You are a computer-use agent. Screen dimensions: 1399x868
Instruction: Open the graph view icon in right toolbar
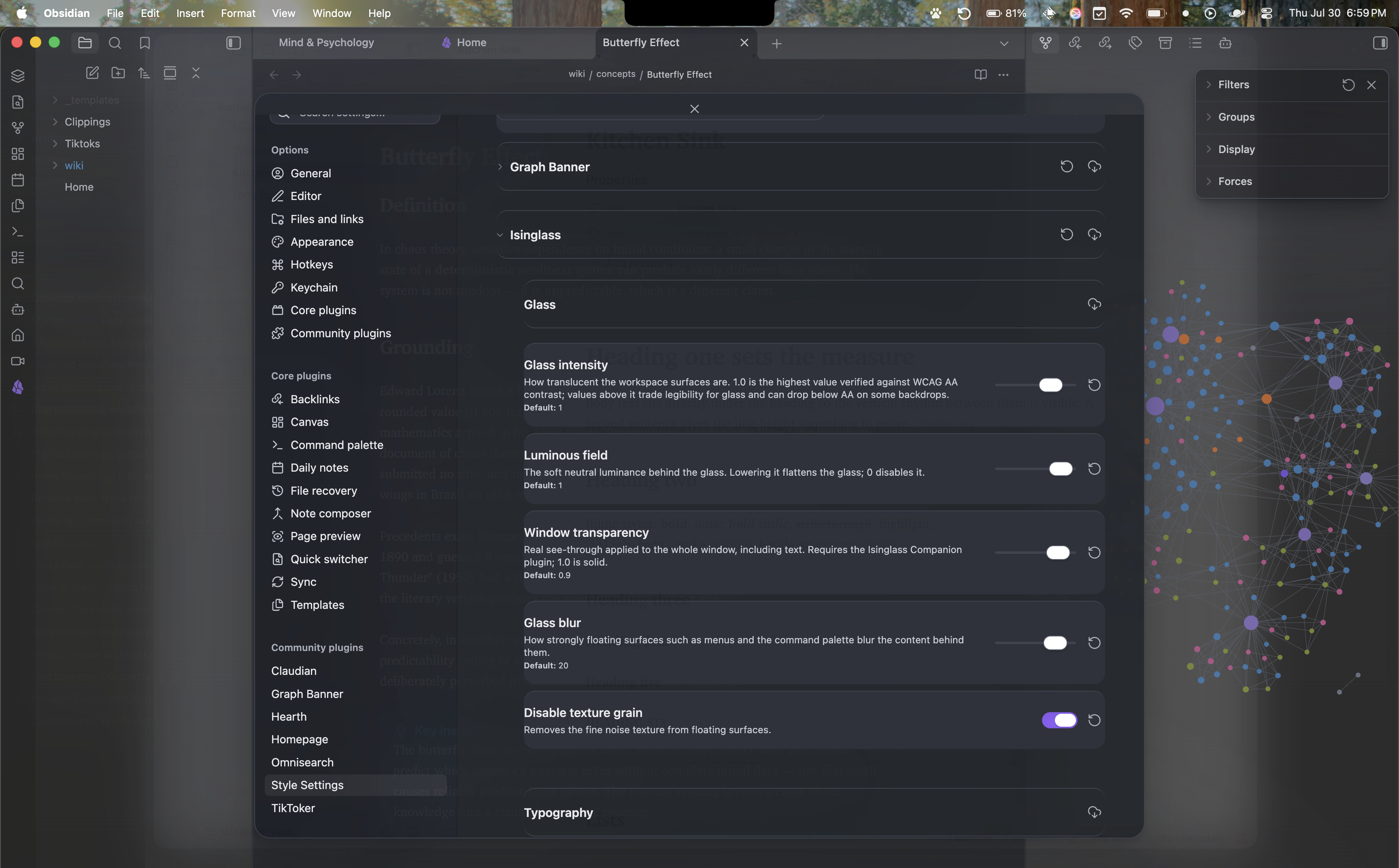tap(1046, 43)
